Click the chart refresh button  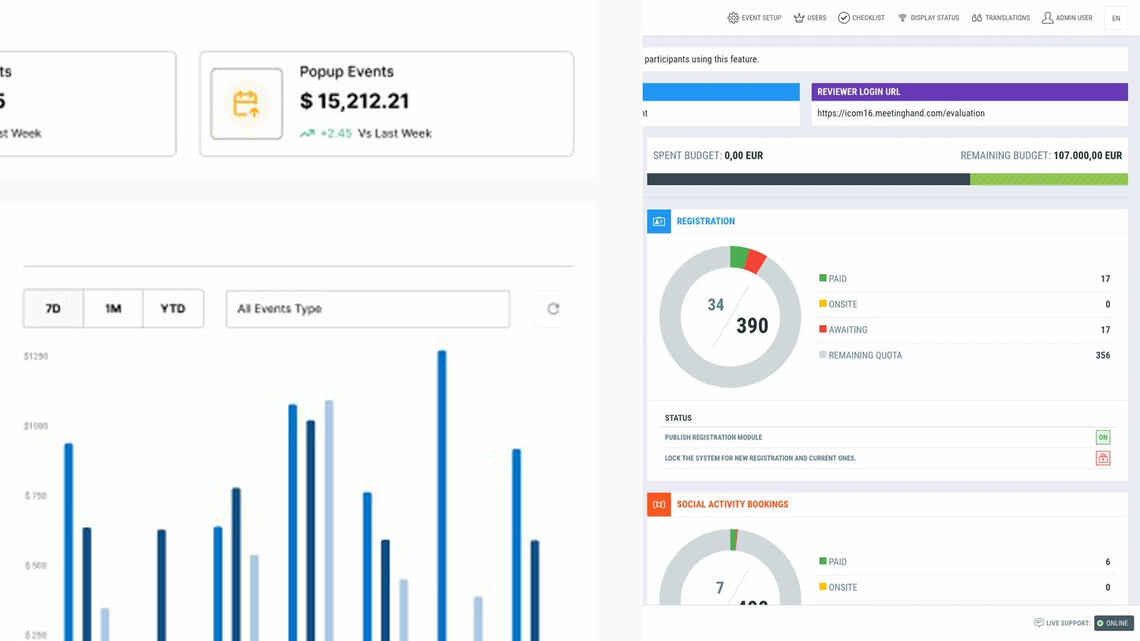click(553, 309)
